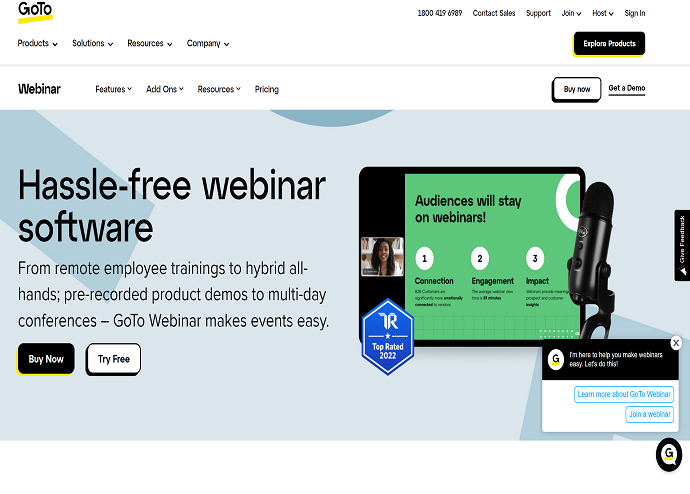
Task: Expand the Company menu
Action: point(208,43)
